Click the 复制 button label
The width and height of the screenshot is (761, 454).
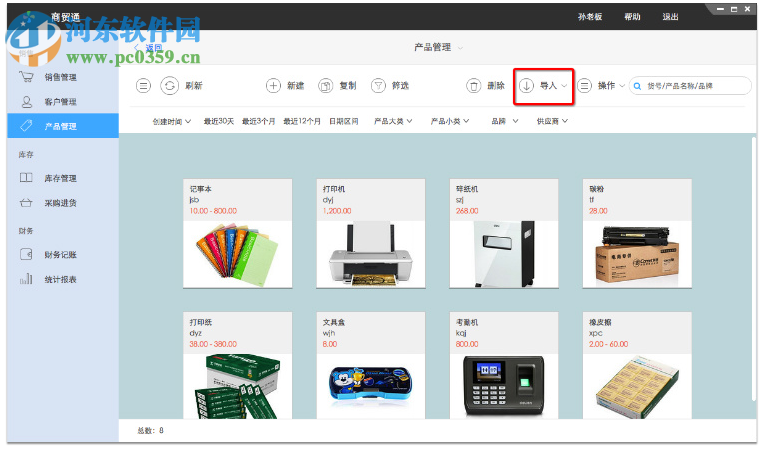click(347, 86)
